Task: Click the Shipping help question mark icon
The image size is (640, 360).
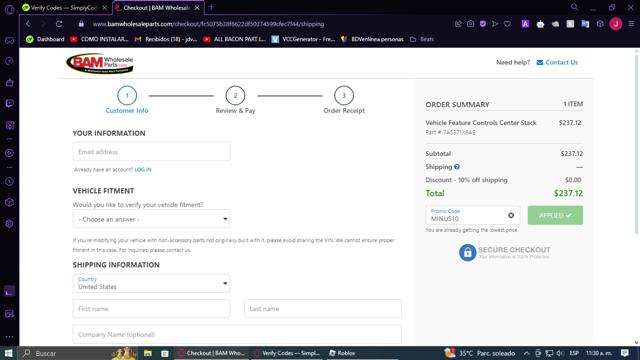Action: coord(457,167)
